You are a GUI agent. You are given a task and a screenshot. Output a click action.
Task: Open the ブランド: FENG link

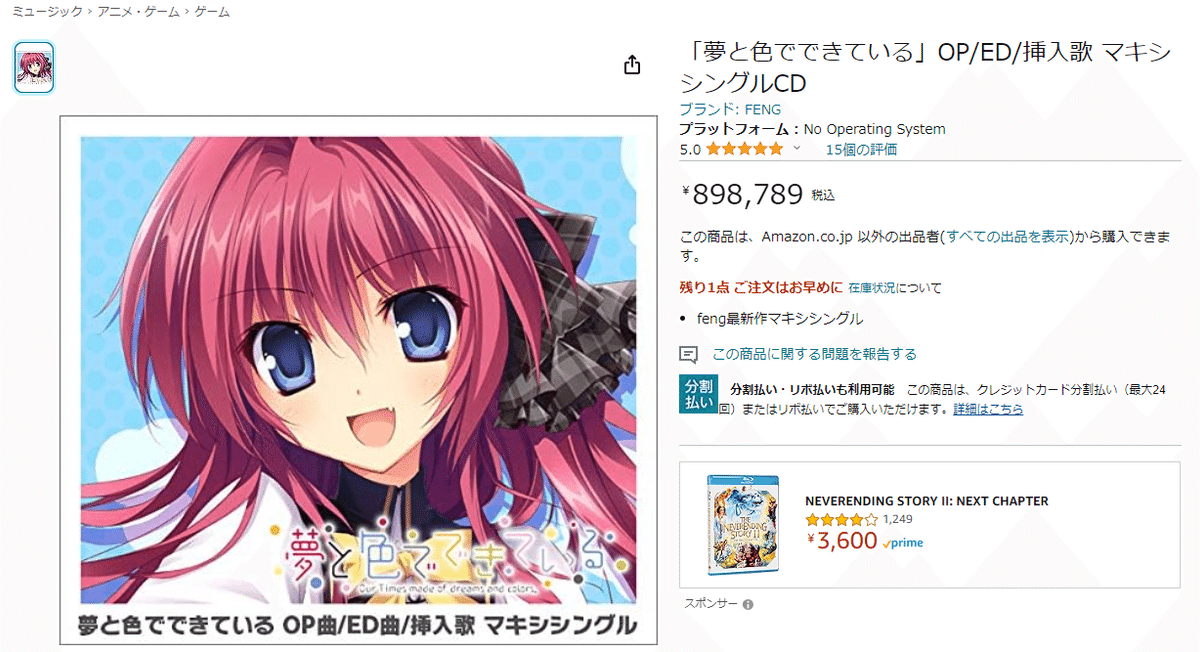(730, 109)
